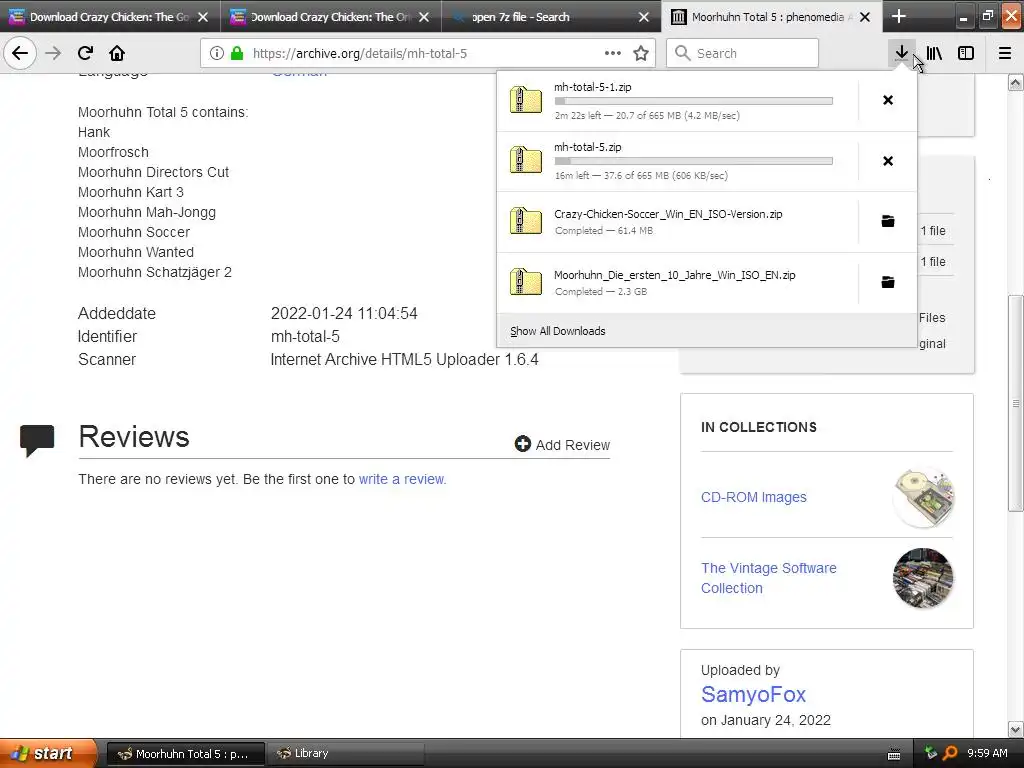Cancel the mh-total-5.zip download
The height and width of the screenshot is (768, 1024).
tap(888, 161)
